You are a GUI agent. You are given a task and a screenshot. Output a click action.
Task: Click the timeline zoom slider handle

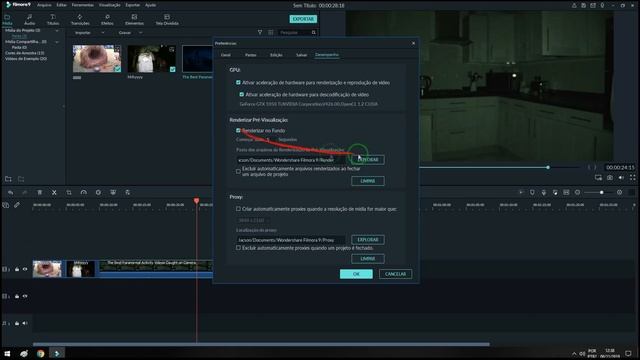coord(601,192)
